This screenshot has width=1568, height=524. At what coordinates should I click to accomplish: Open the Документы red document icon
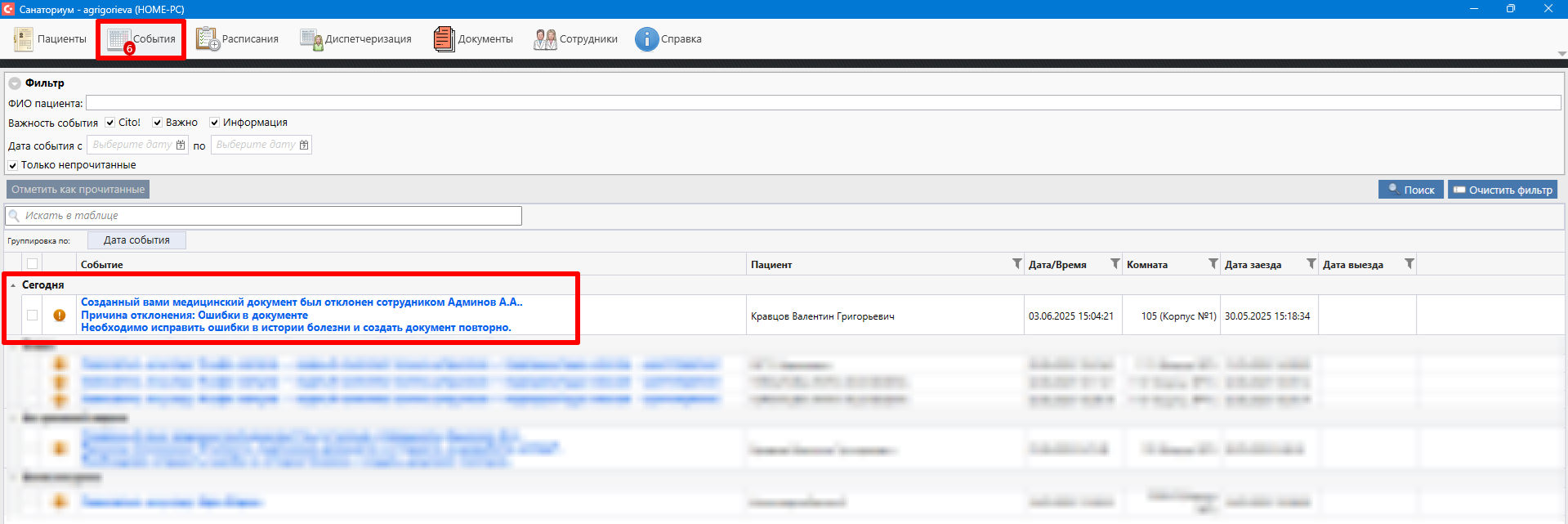pyautogui.click(x=444, y=39)
